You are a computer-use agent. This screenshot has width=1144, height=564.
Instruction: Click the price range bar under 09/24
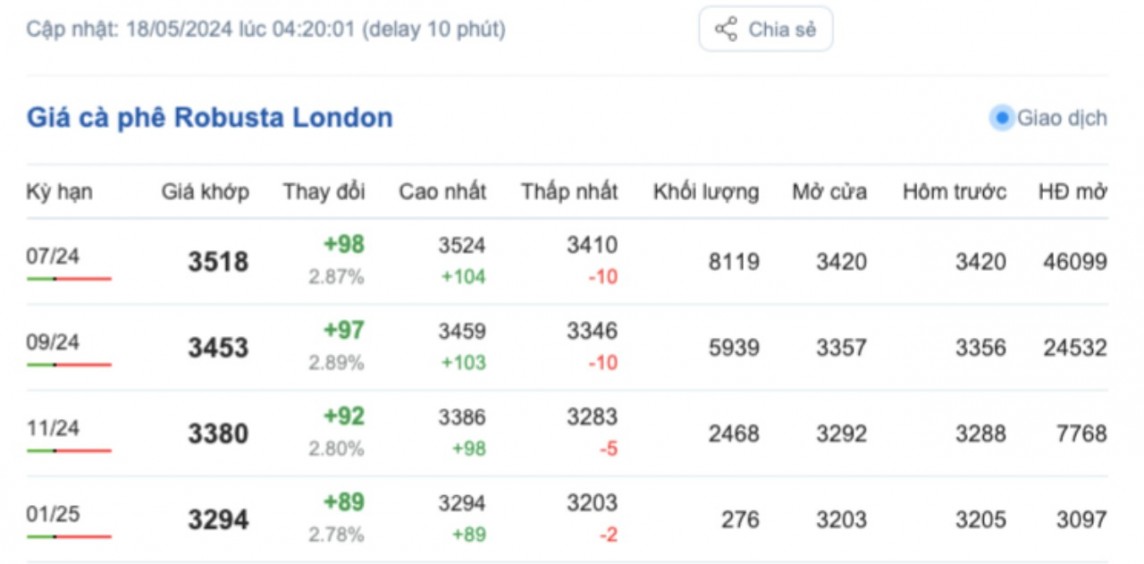click(69, 364)
